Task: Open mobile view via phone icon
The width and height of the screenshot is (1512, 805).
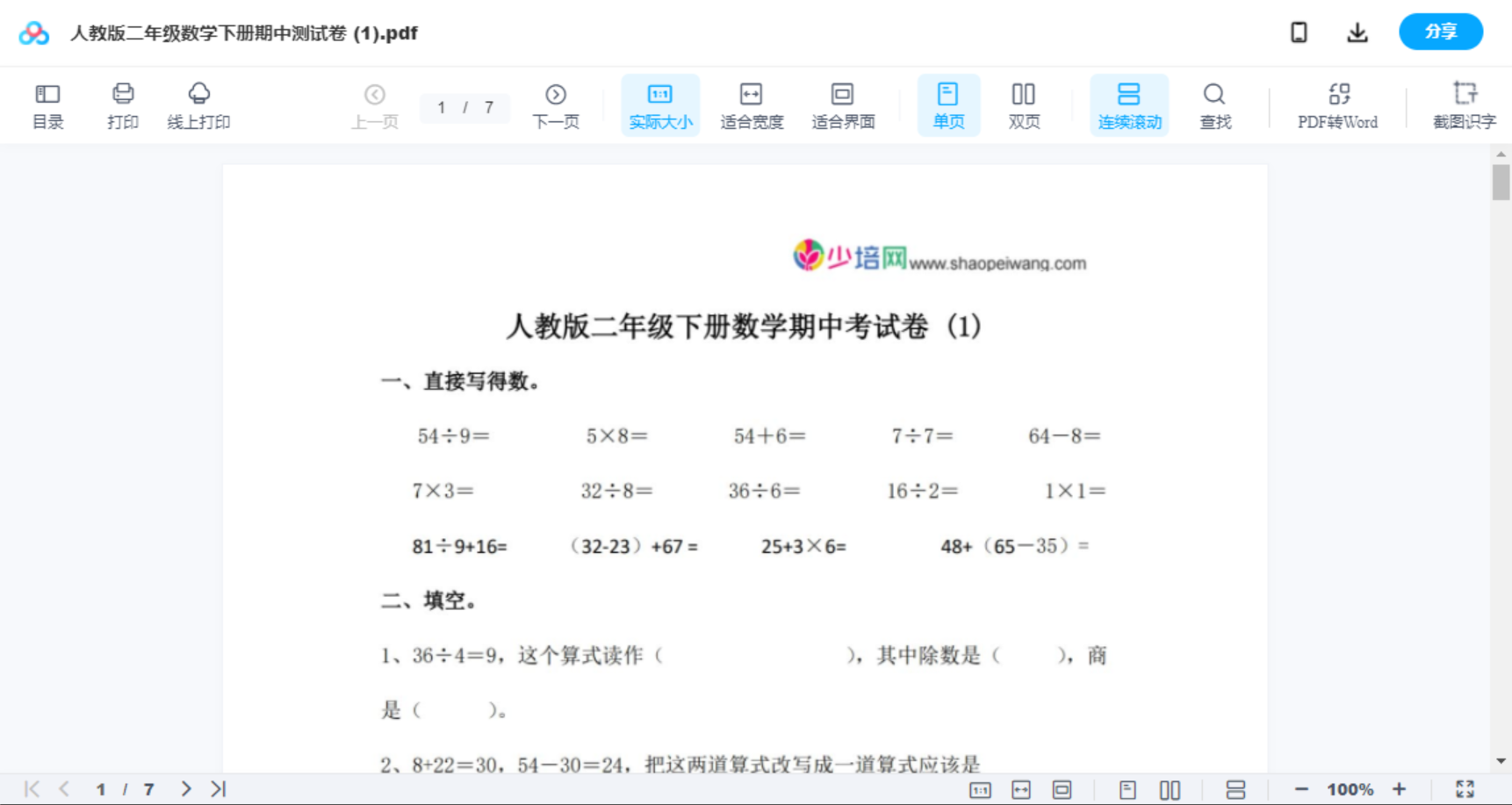Action: (1299, 32)
